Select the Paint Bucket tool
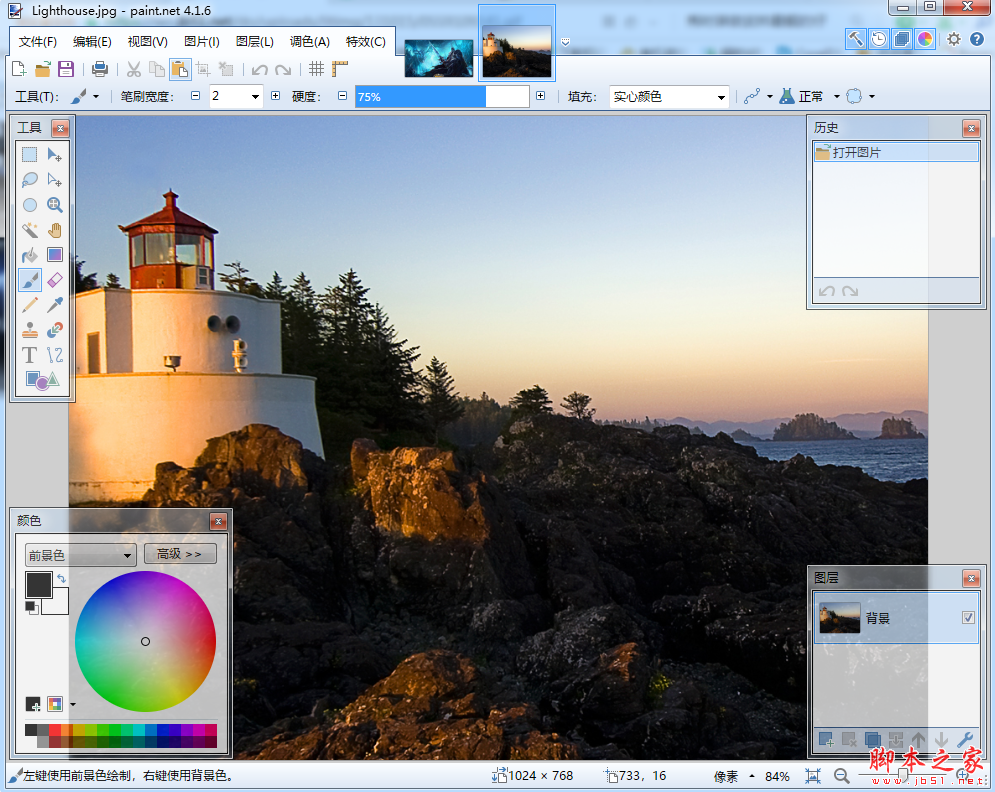Screen dimensions: 995x792 (x=30, y=255)
